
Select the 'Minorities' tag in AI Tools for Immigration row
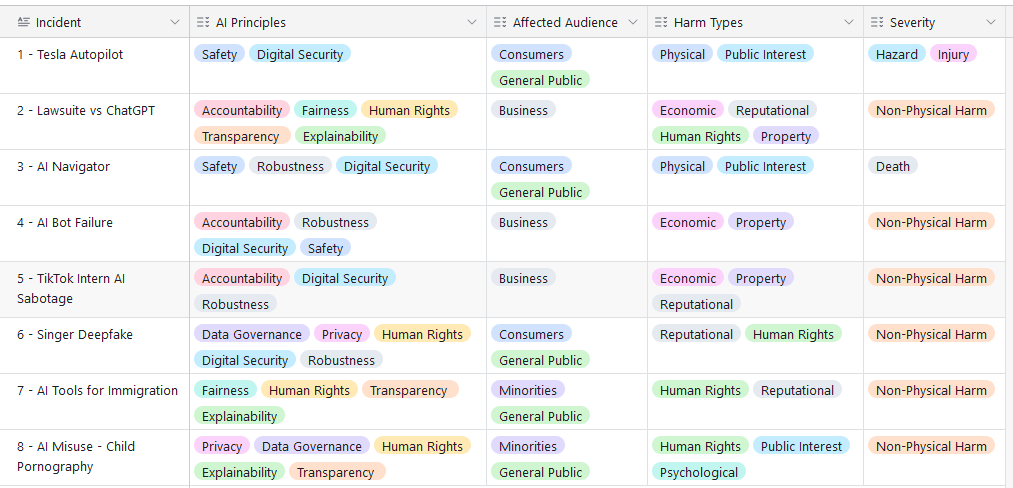click(x=527, y=390)
